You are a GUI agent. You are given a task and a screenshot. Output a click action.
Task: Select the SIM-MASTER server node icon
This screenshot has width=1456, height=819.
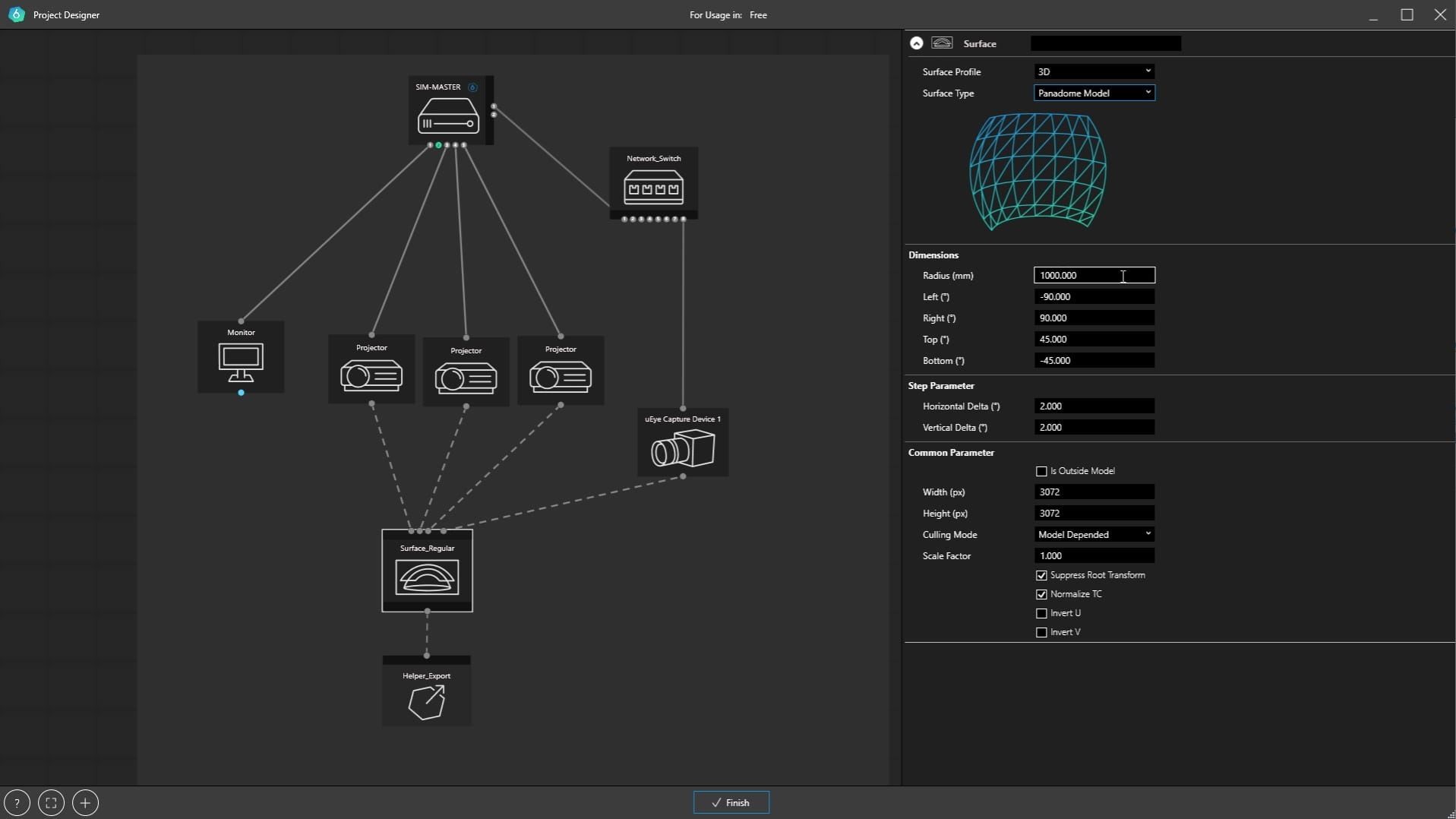(x=448, y=116)
